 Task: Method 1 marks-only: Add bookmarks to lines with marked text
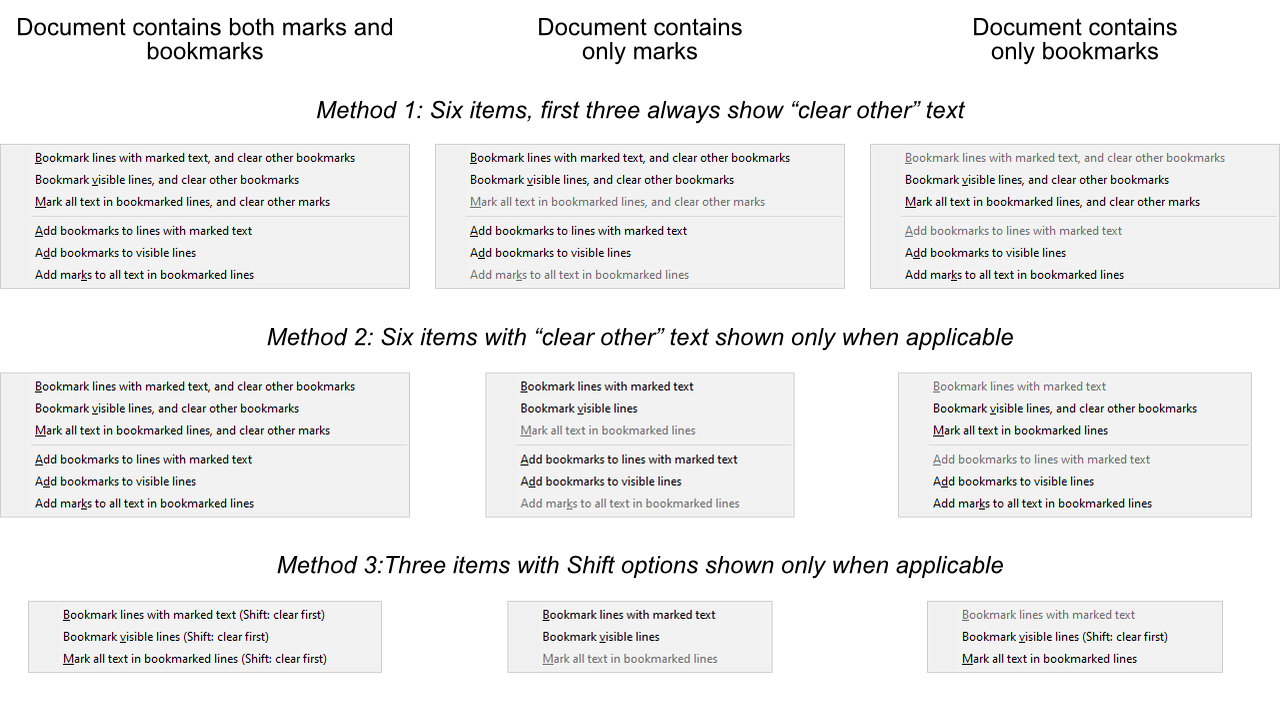pos(640,230)
